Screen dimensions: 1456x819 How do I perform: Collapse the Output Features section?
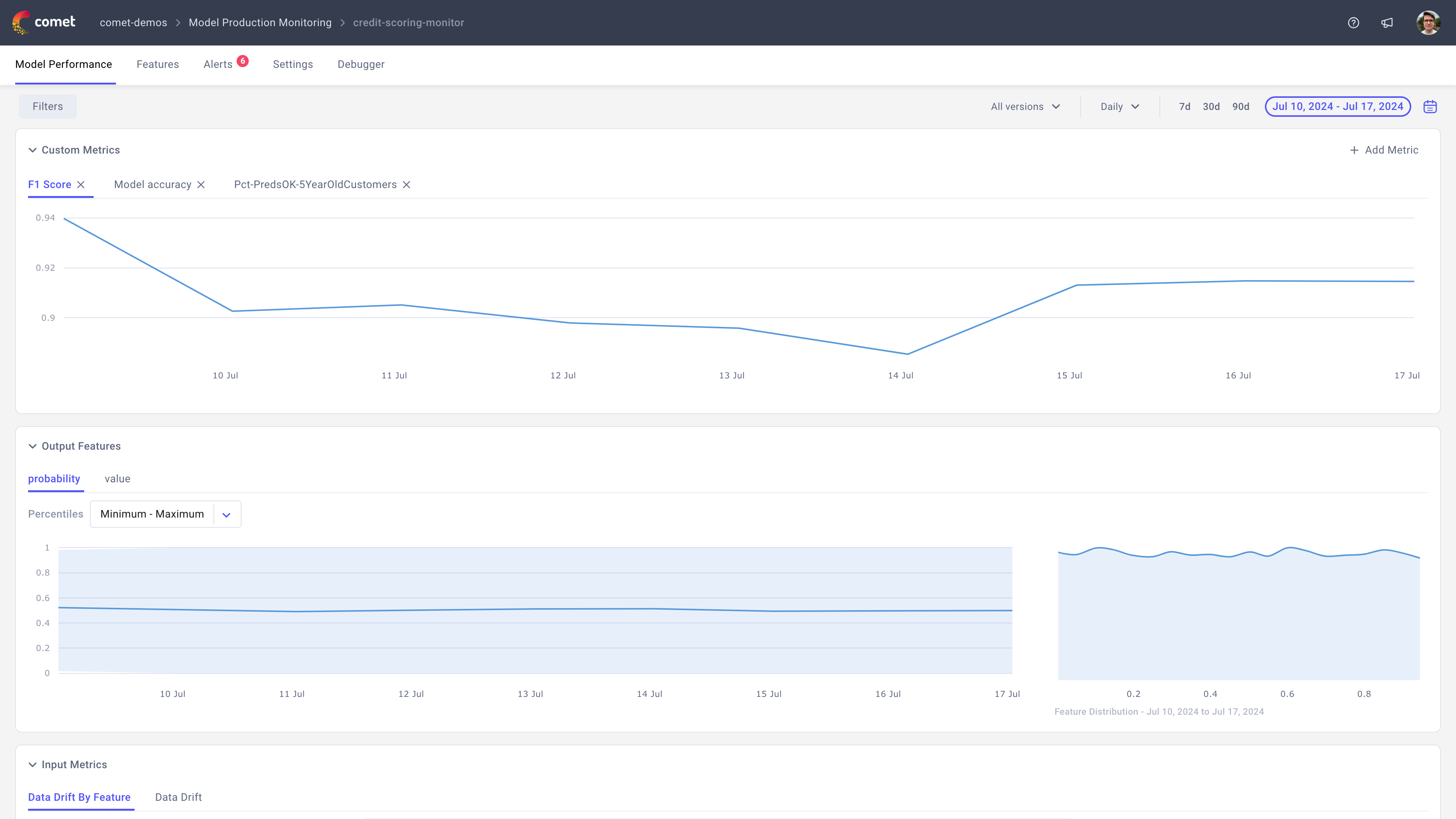[x=32, y=446]
